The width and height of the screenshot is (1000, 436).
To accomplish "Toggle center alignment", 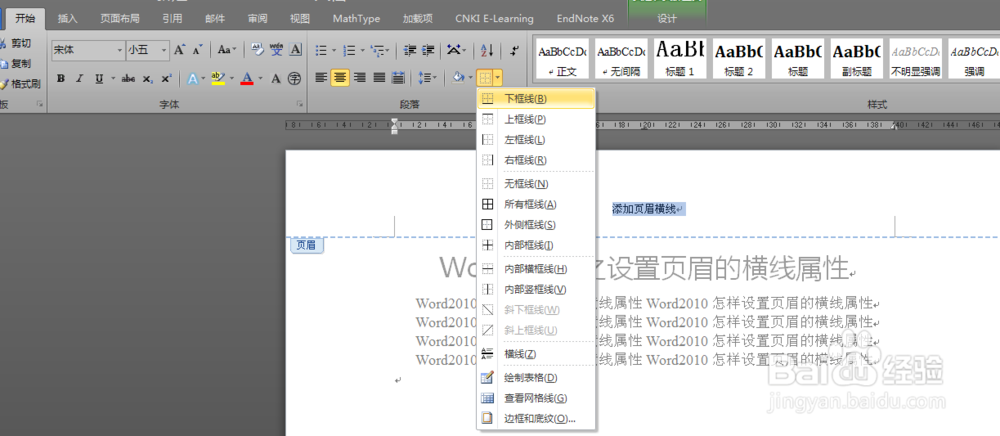I will point(341,78).
